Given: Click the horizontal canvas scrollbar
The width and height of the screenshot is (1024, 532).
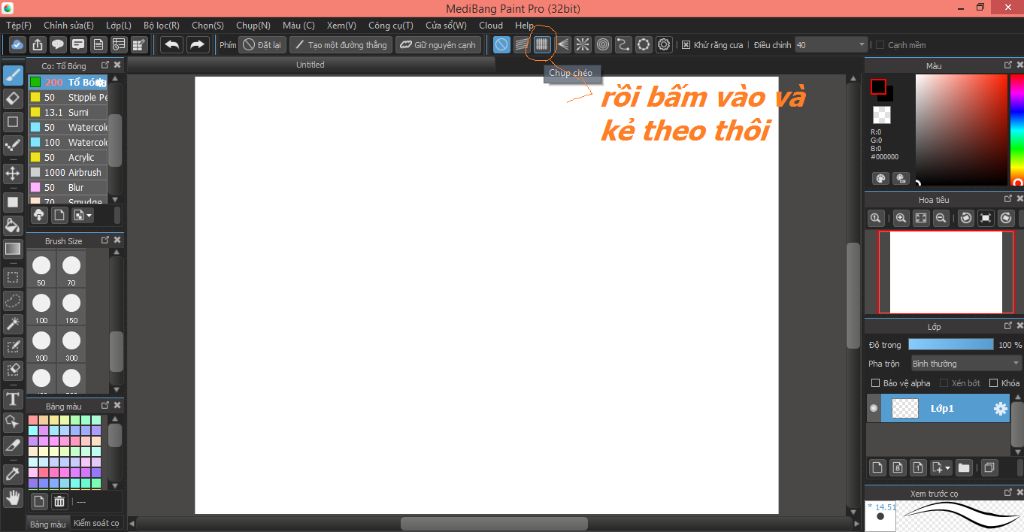Looking at the screenshot, I should (494, 524).
